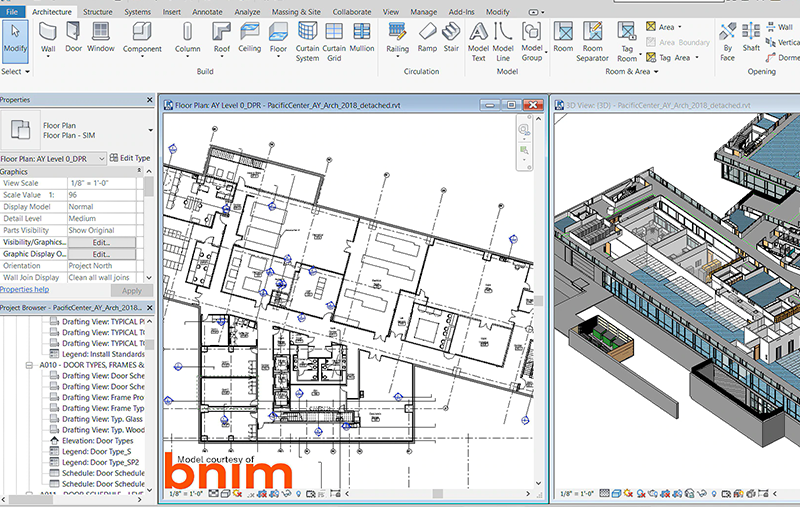Select the Railing tool
This screenshot has height=507, width=800.
397,39
